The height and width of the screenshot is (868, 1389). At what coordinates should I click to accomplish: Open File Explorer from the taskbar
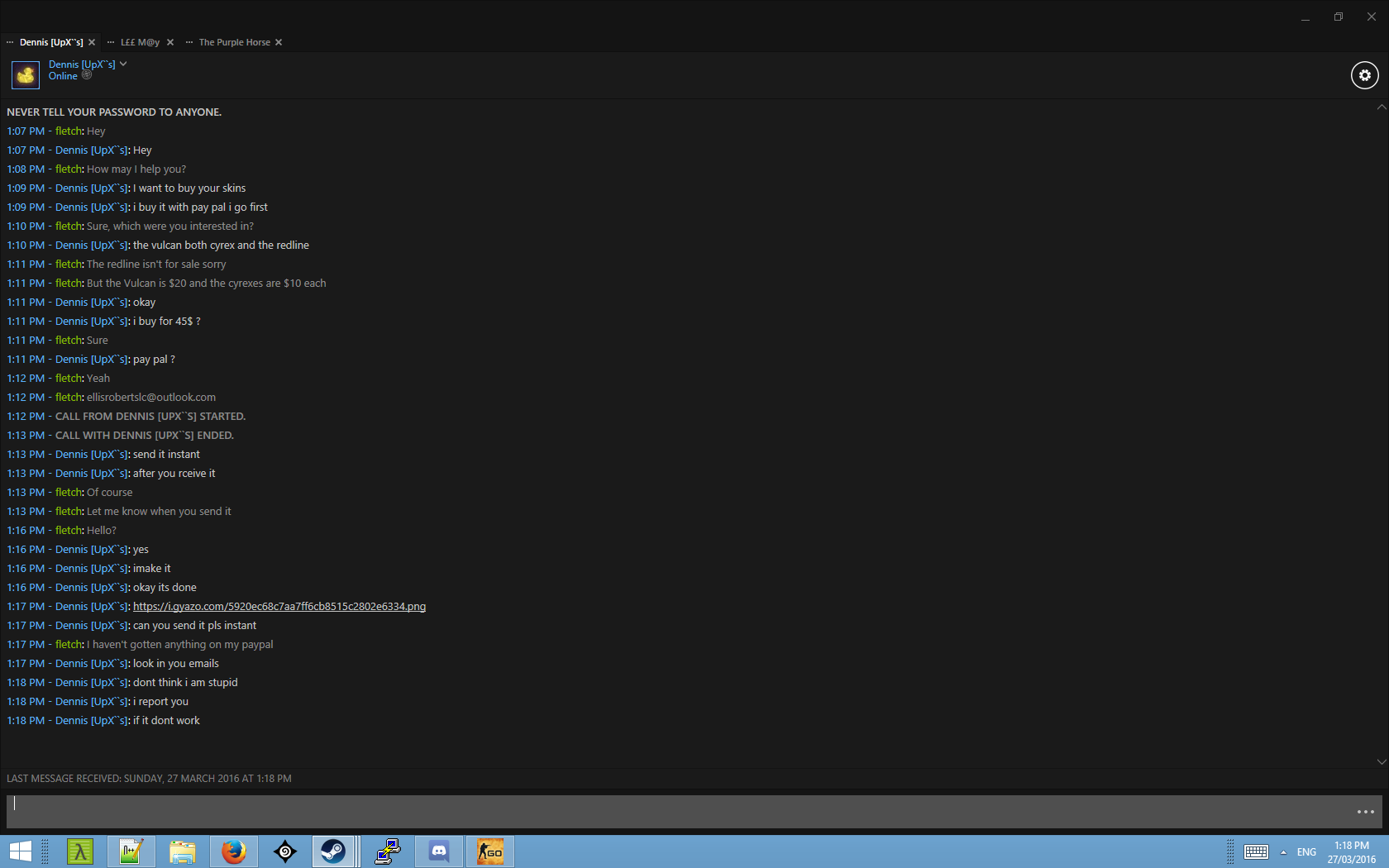click(183, 851)
